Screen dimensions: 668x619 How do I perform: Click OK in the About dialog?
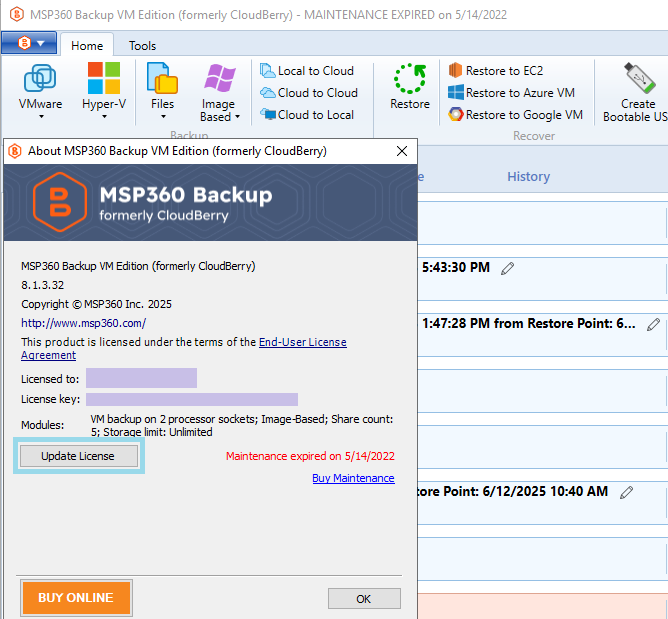[364, 599]
